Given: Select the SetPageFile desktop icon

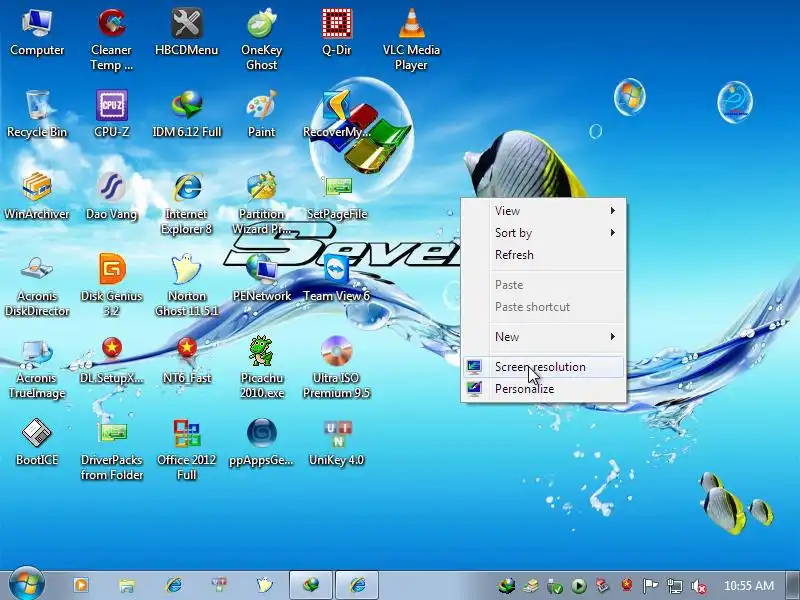Looking at the screenshot, I should click(336, 197).
